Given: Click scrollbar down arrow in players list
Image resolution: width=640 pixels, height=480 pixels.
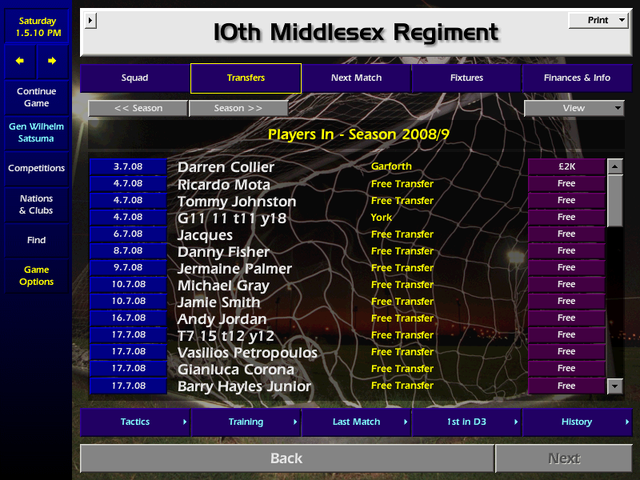Looking at the screenshot, I should [x=615, y=386].
